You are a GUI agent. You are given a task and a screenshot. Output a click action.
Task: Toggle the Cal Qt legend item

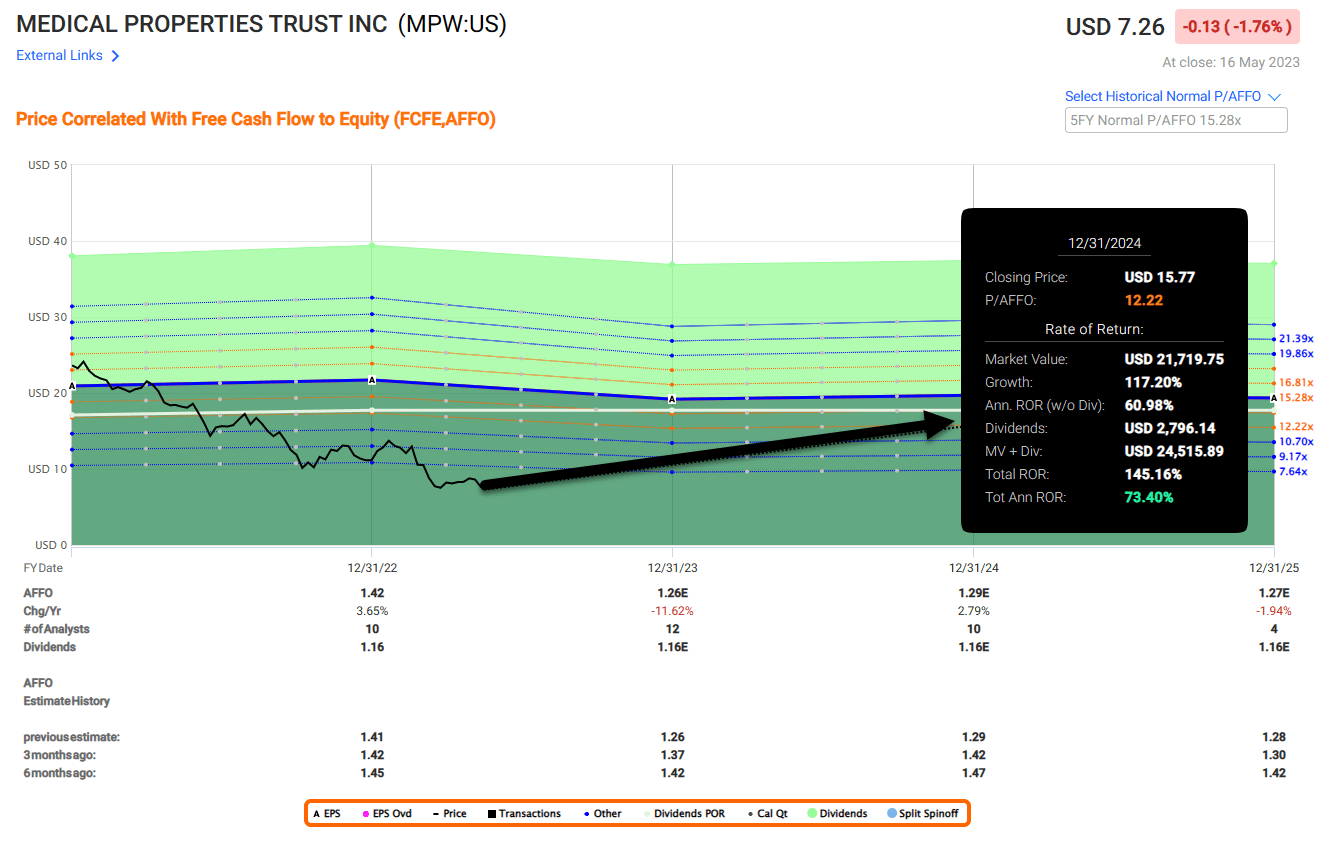pyautogui.click(x=767, y=814)
